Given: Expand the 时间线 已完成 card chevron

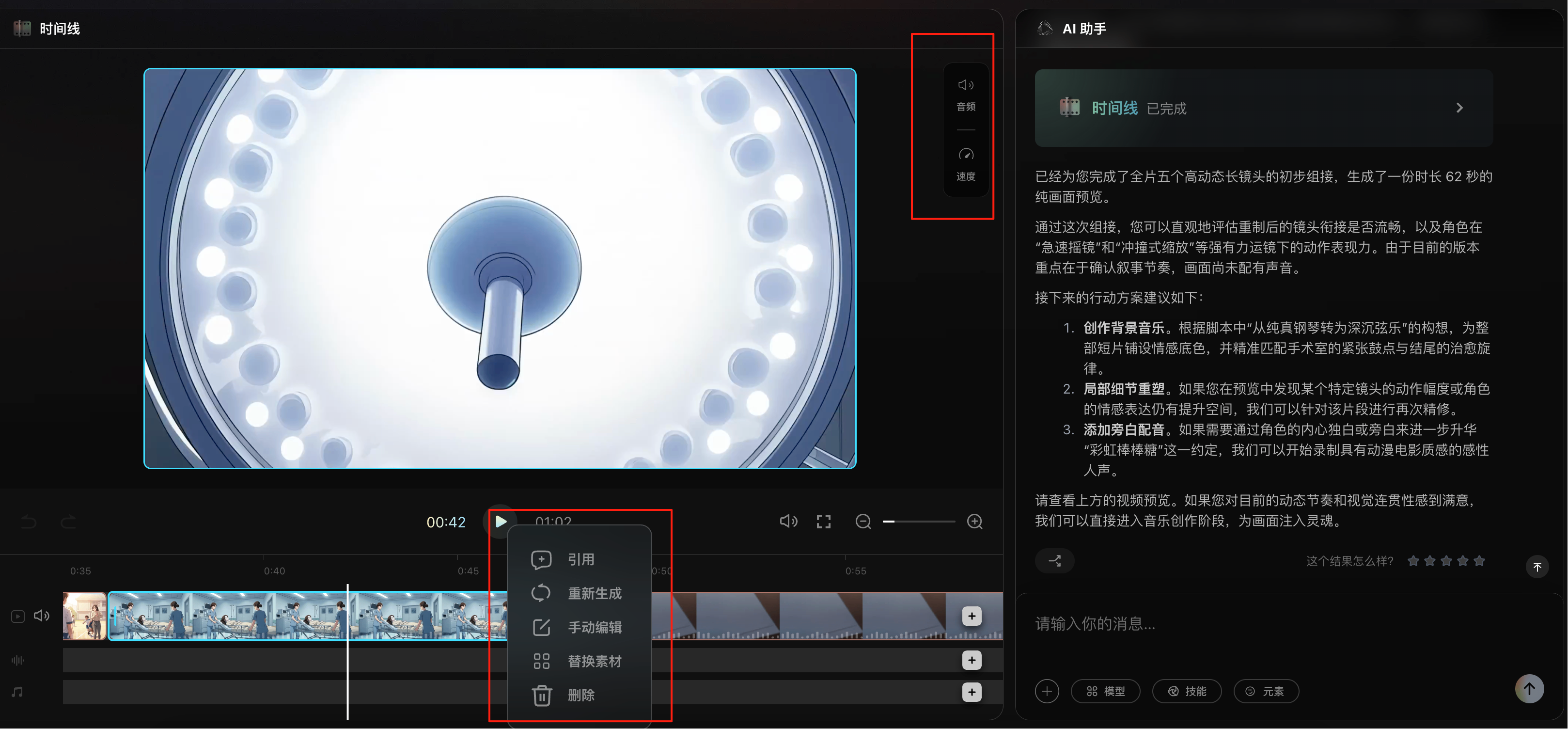Looking at the screenshot, I should point(1459,108).
